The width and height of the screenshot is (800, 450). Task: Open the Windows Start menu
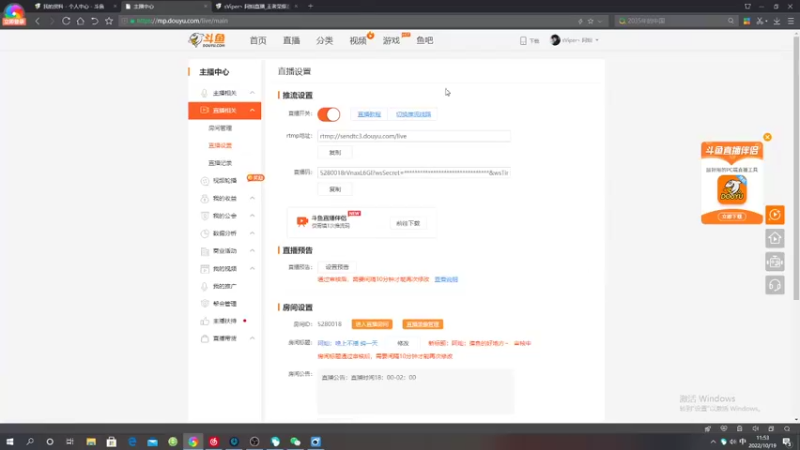coord(10,442)
